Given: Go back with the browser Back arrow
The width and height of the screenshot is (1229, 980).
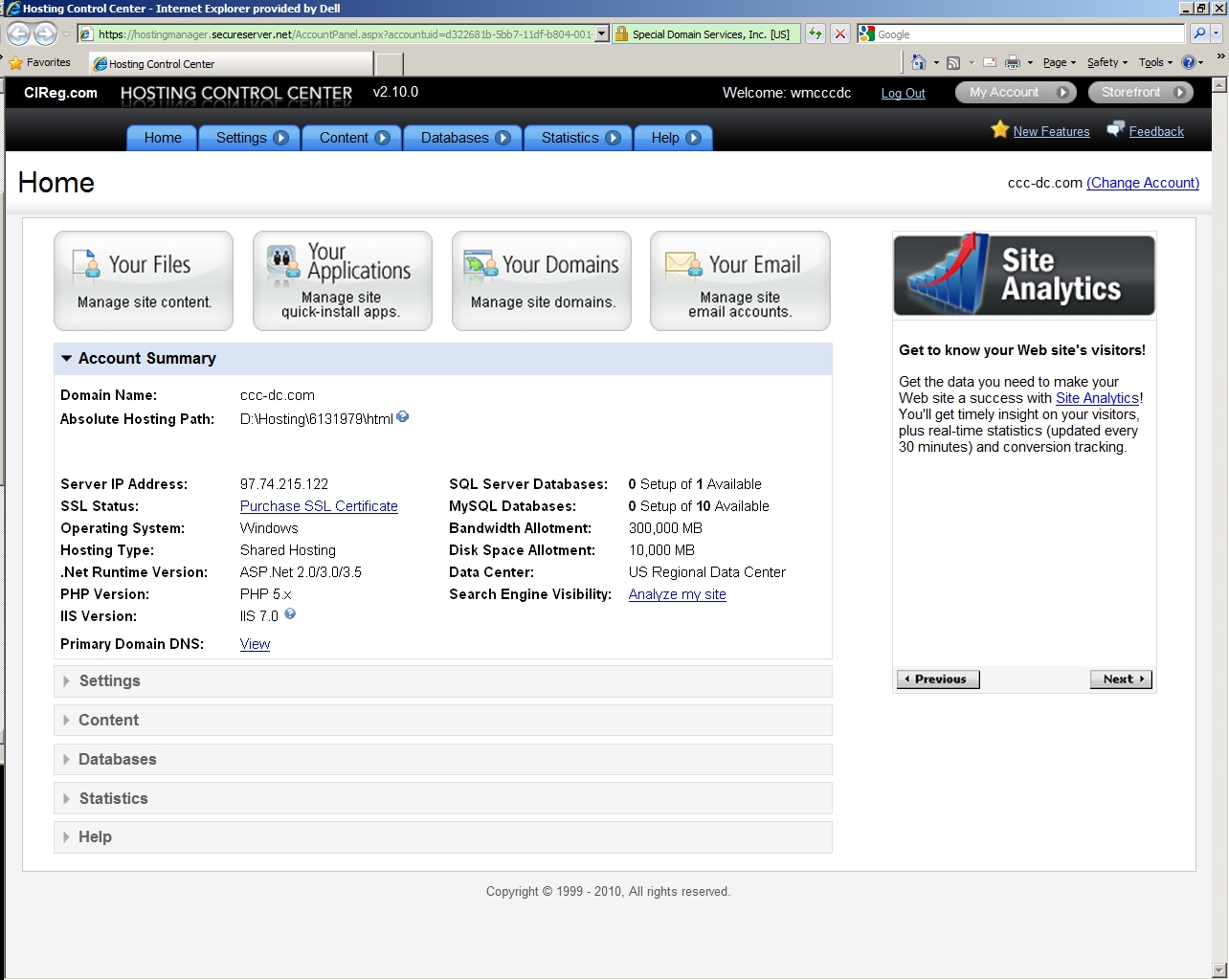Looking at the screenshot, I should point(18,33).
